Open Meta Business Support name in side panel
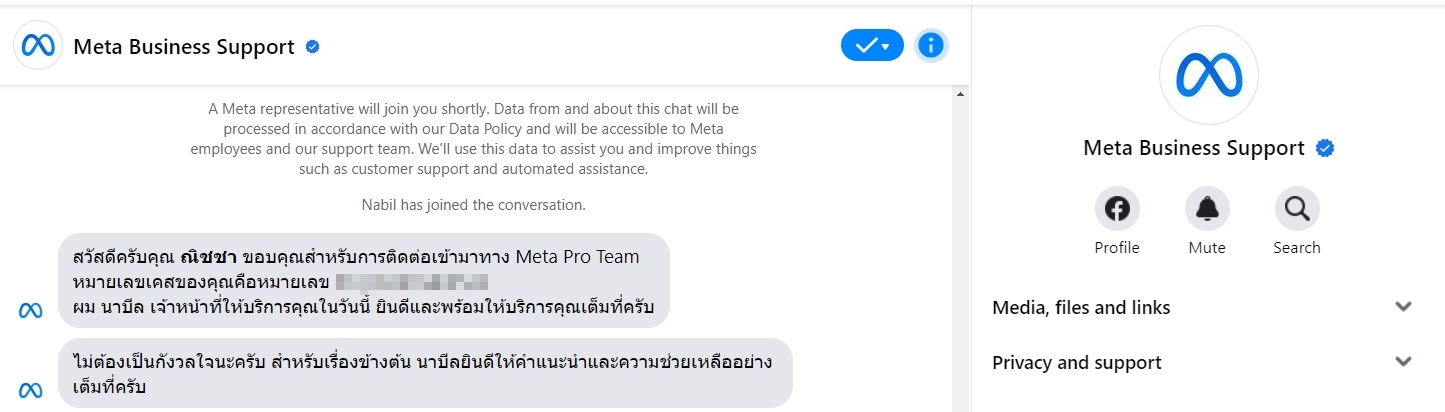This screenshot has width=1445, height=412. coord(1194,149)
